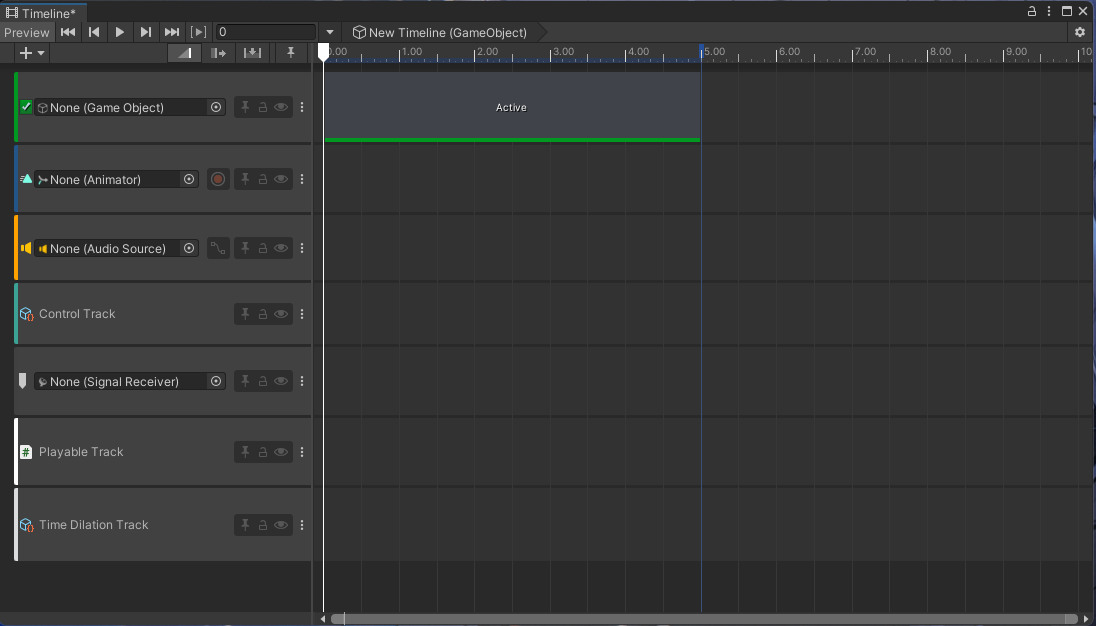Switch to the Timeline tab

coord(42,10)
